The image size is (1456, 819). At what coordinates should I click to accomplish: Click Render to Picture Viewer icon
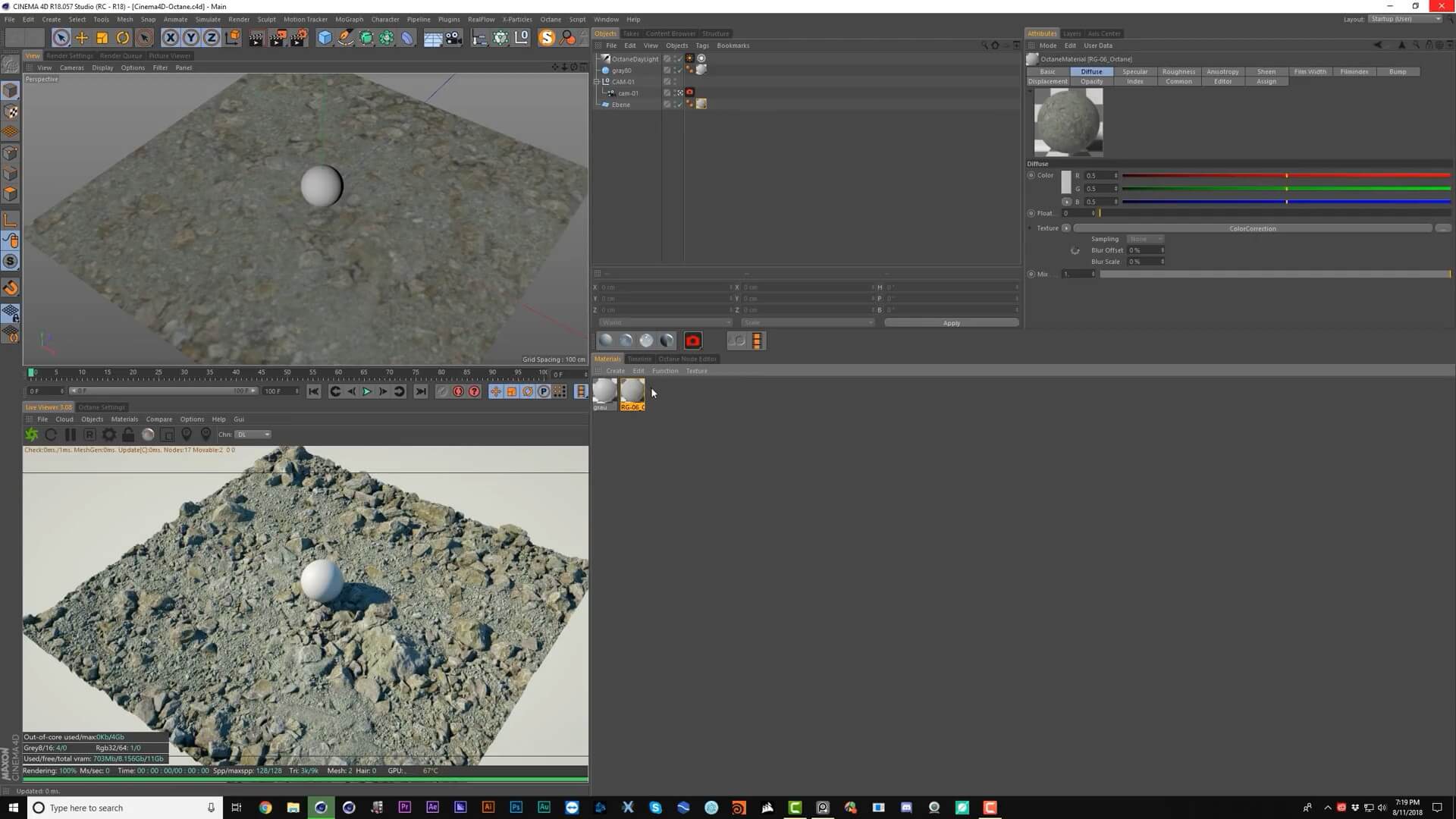pyautogui.click(x=278, y=37)
